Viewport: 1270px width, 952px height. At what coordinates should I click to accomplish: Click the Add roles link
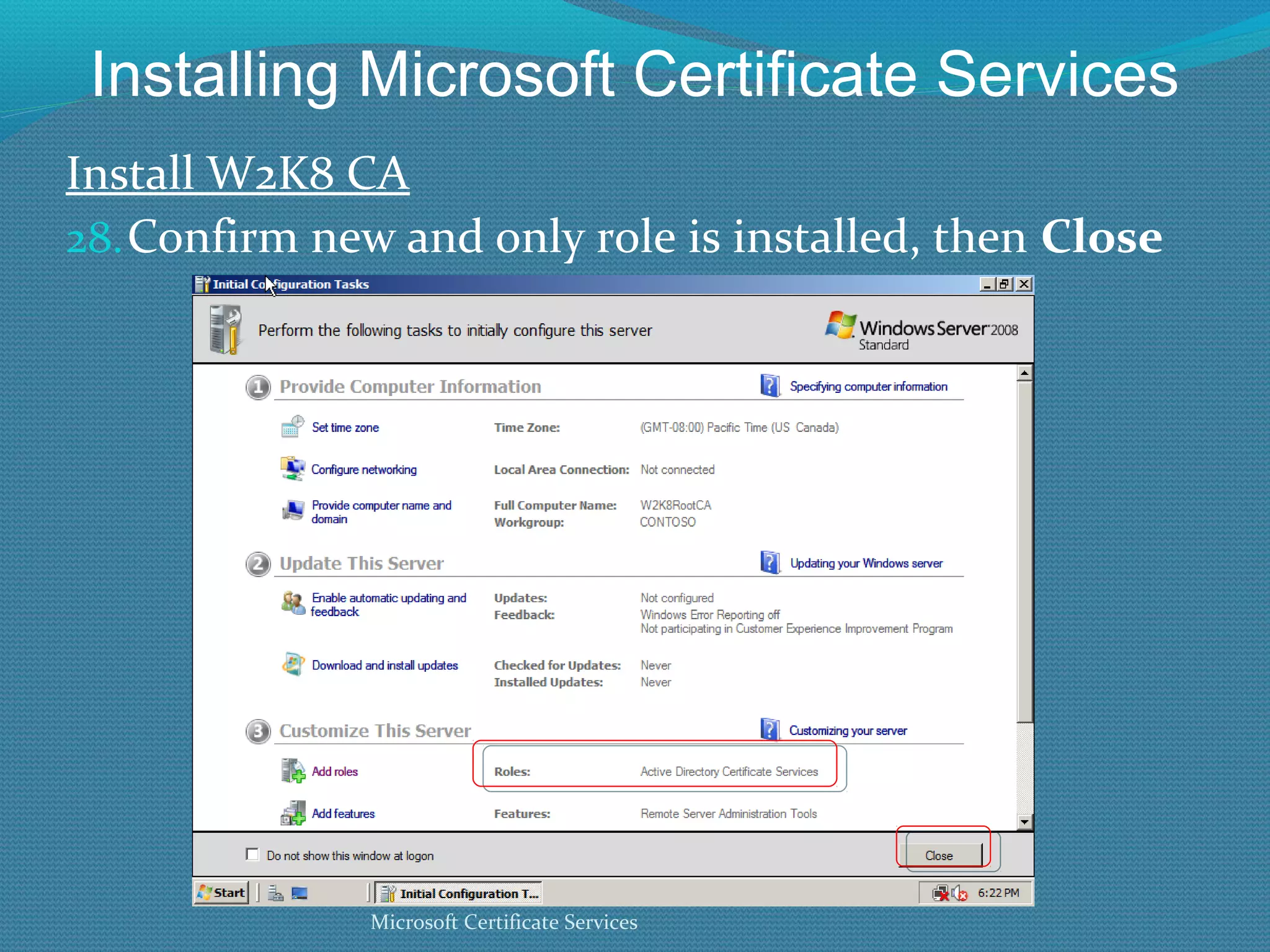click(x=335, y=771)
